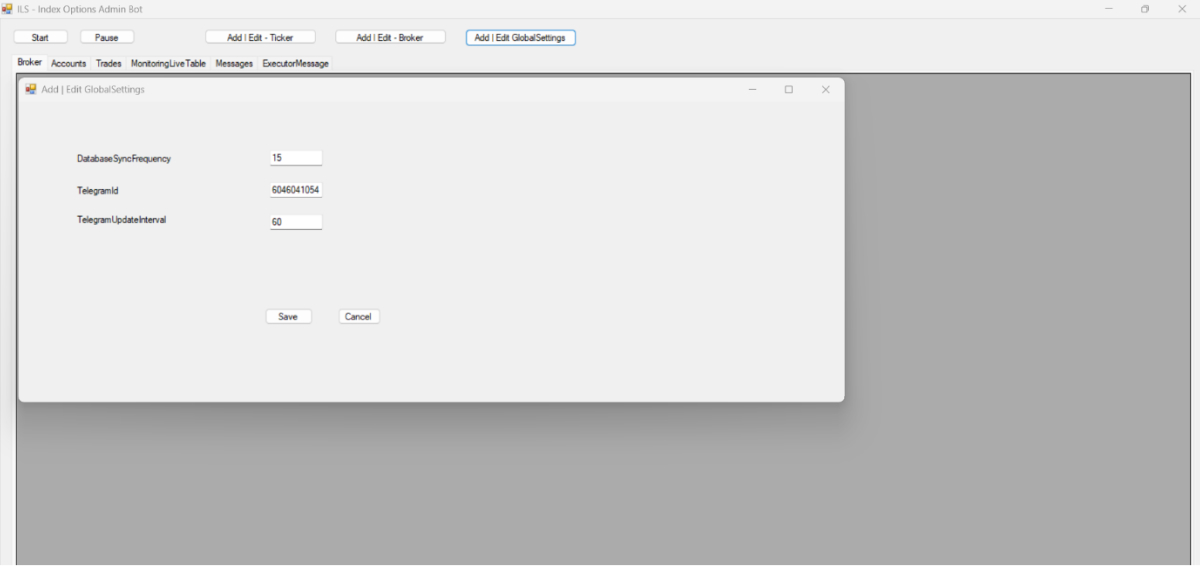This screenshot has width=1200, height=566.
Task: Open Add | Edit - Broker dialog
Action: pyautogui.click(x=390, y=37)
